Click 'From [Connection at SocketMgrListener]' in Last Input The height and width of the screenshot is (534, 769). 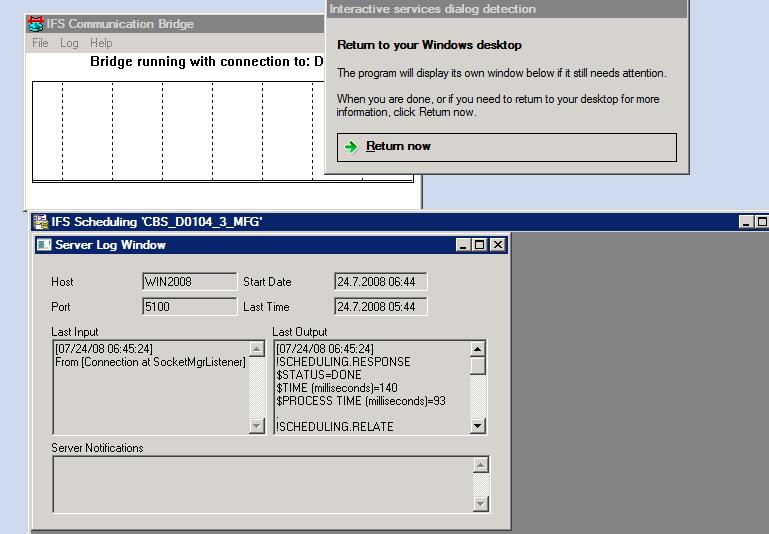151,362
